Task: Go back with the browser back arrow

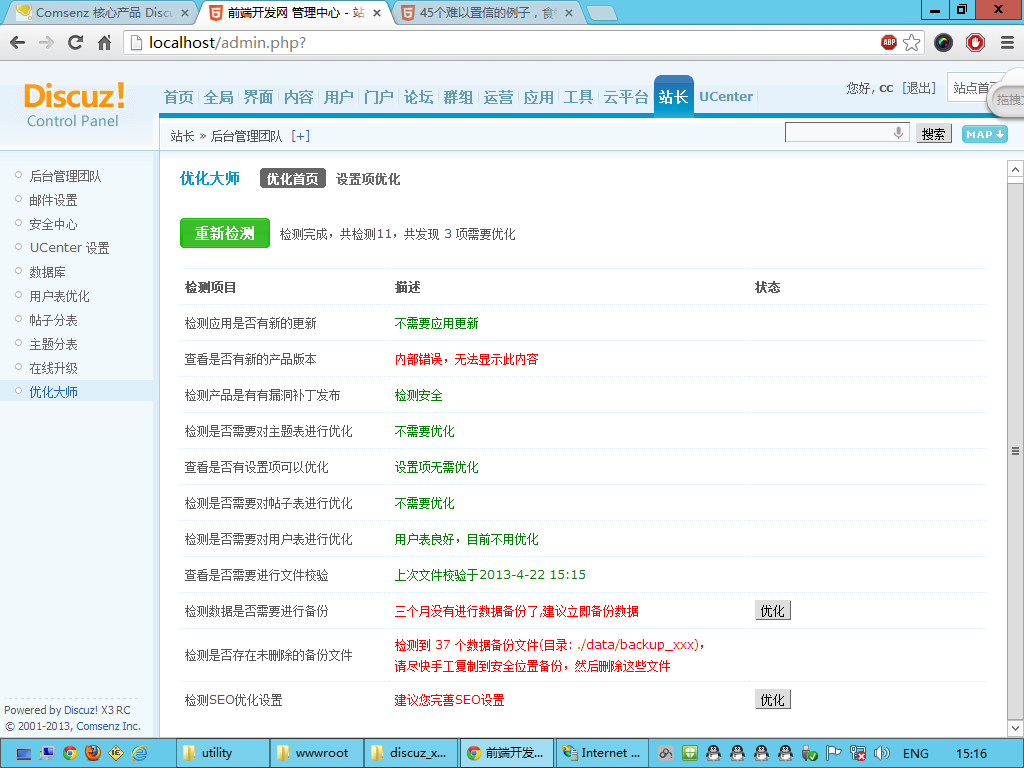Action: point(18,43)
